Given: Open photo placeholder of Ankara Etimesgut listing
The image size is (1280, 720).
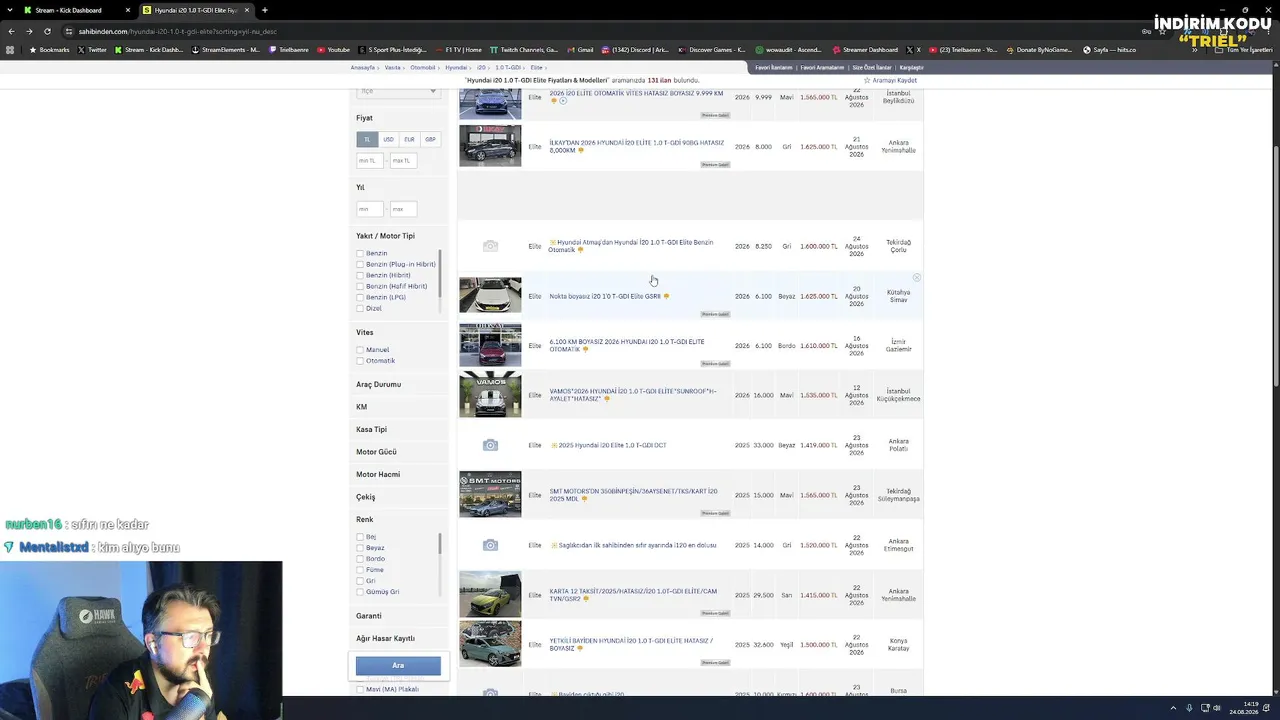Looking at the screenshot, I should point(490,545).
